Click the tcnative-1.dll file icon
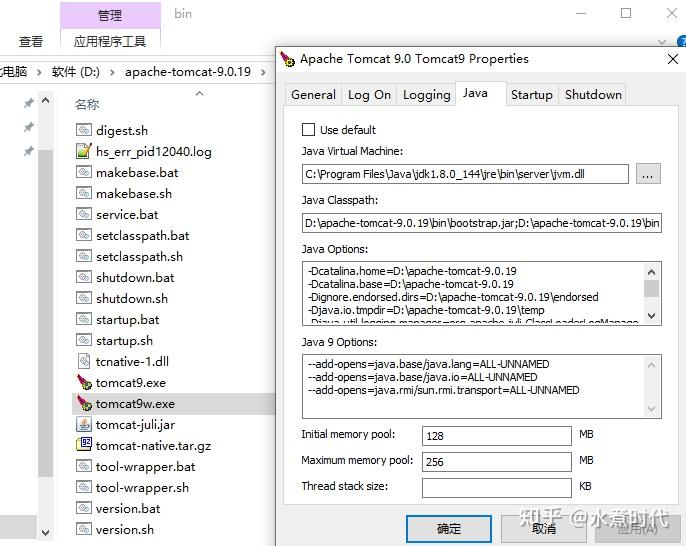 84,361
